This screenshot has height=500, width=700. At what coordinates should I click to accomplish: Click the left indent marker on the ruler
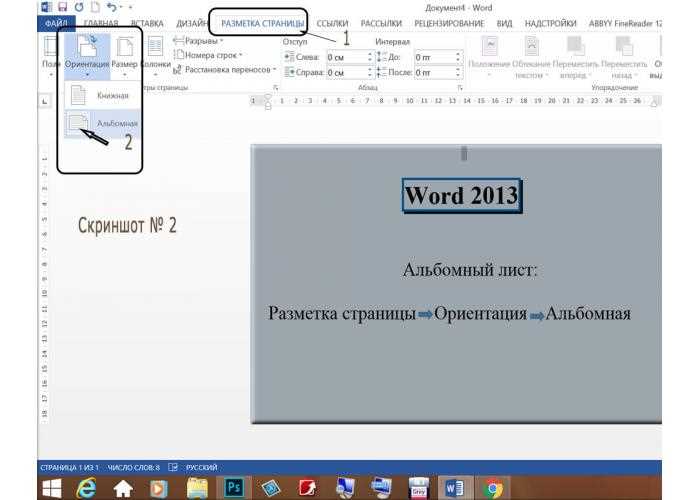268,106
